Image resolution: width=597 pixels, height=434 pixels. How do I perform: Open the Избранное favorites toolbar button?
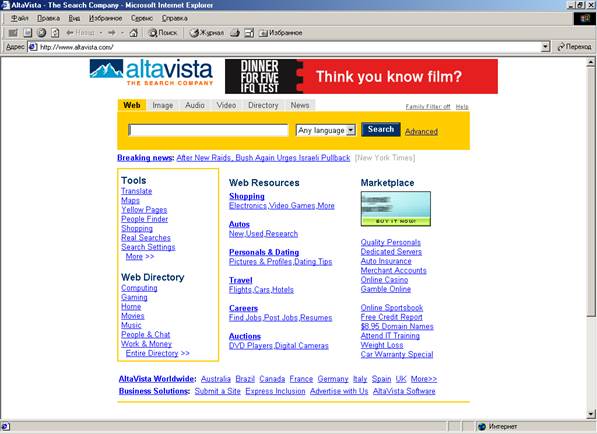[280, 33]
